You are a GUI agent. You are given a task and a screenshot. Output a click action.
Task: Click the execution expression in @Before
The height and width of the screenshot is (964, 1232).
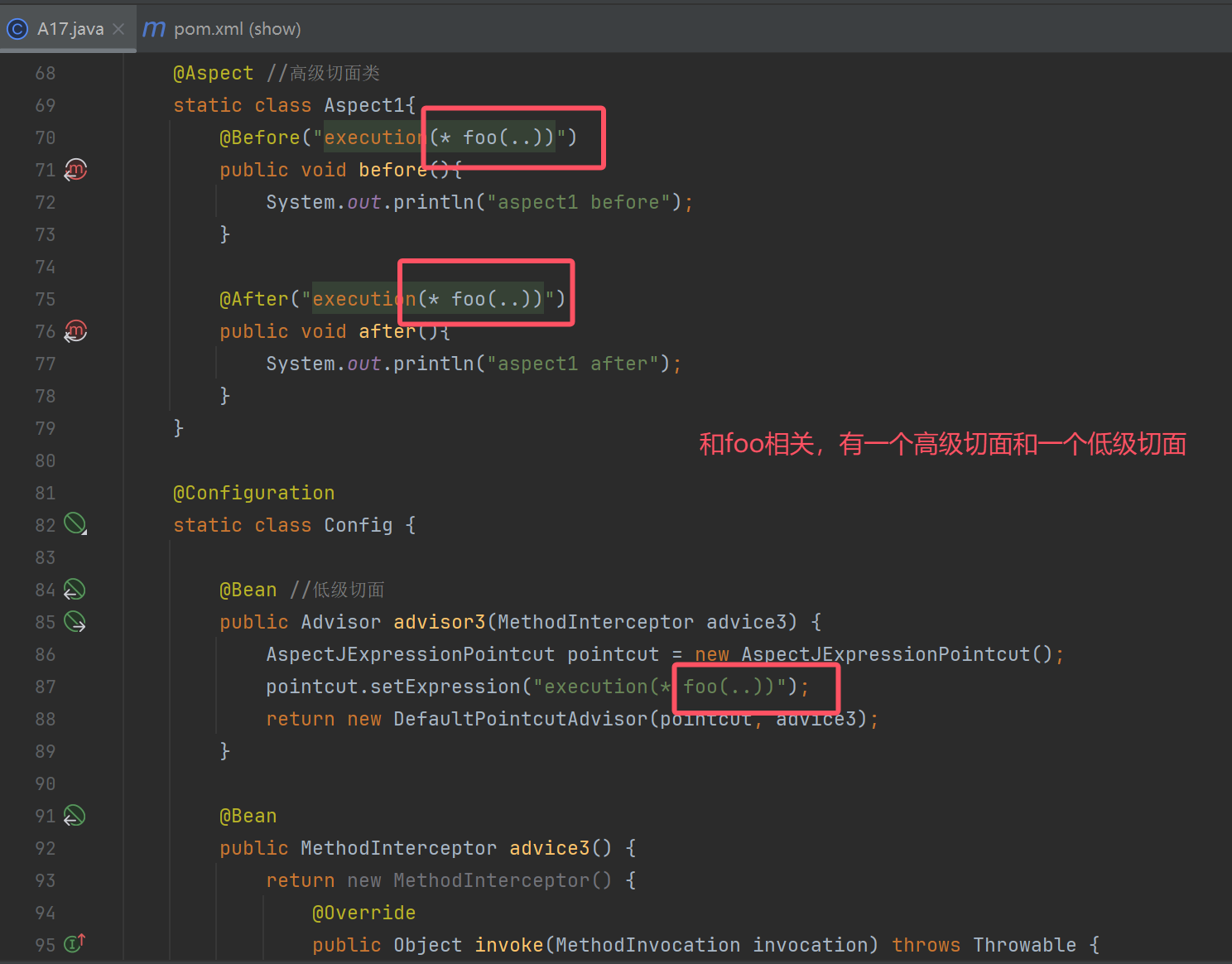point(440,137)
